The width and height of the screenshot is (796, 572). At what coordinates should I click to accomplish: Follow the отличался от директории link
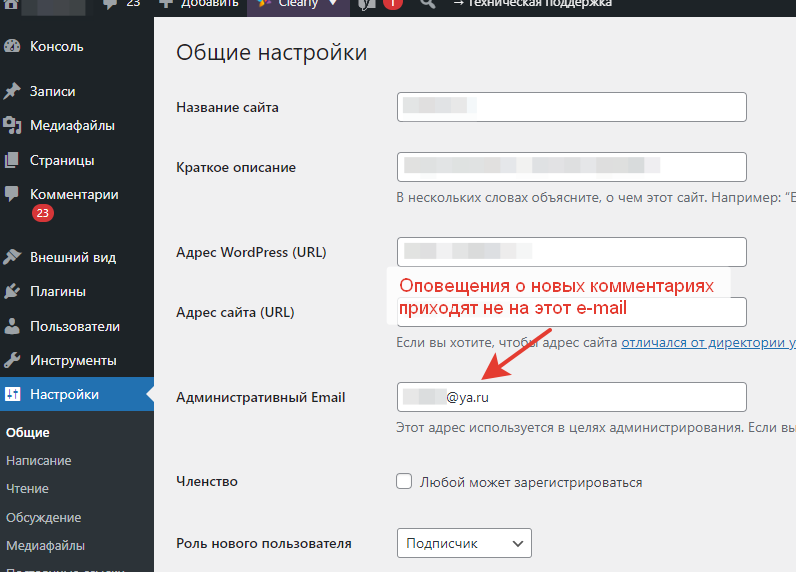(708, 343)
